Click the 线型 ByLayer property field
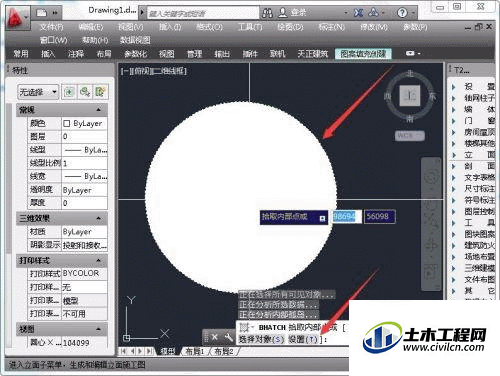Screen dimensions: 500x376 85,150
